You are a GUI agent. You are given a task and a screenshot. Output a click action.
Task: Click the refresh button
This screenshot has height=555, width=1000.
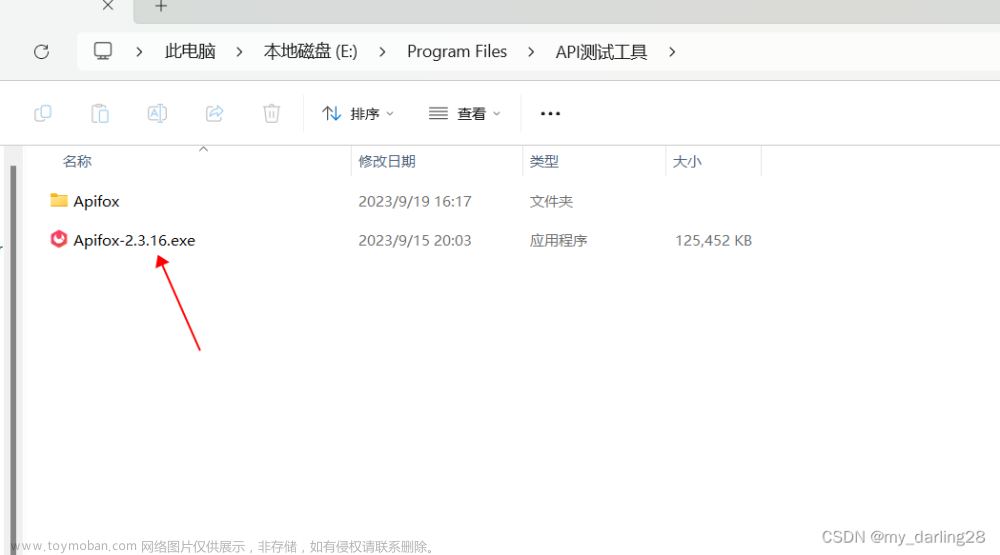click(41, 52)
